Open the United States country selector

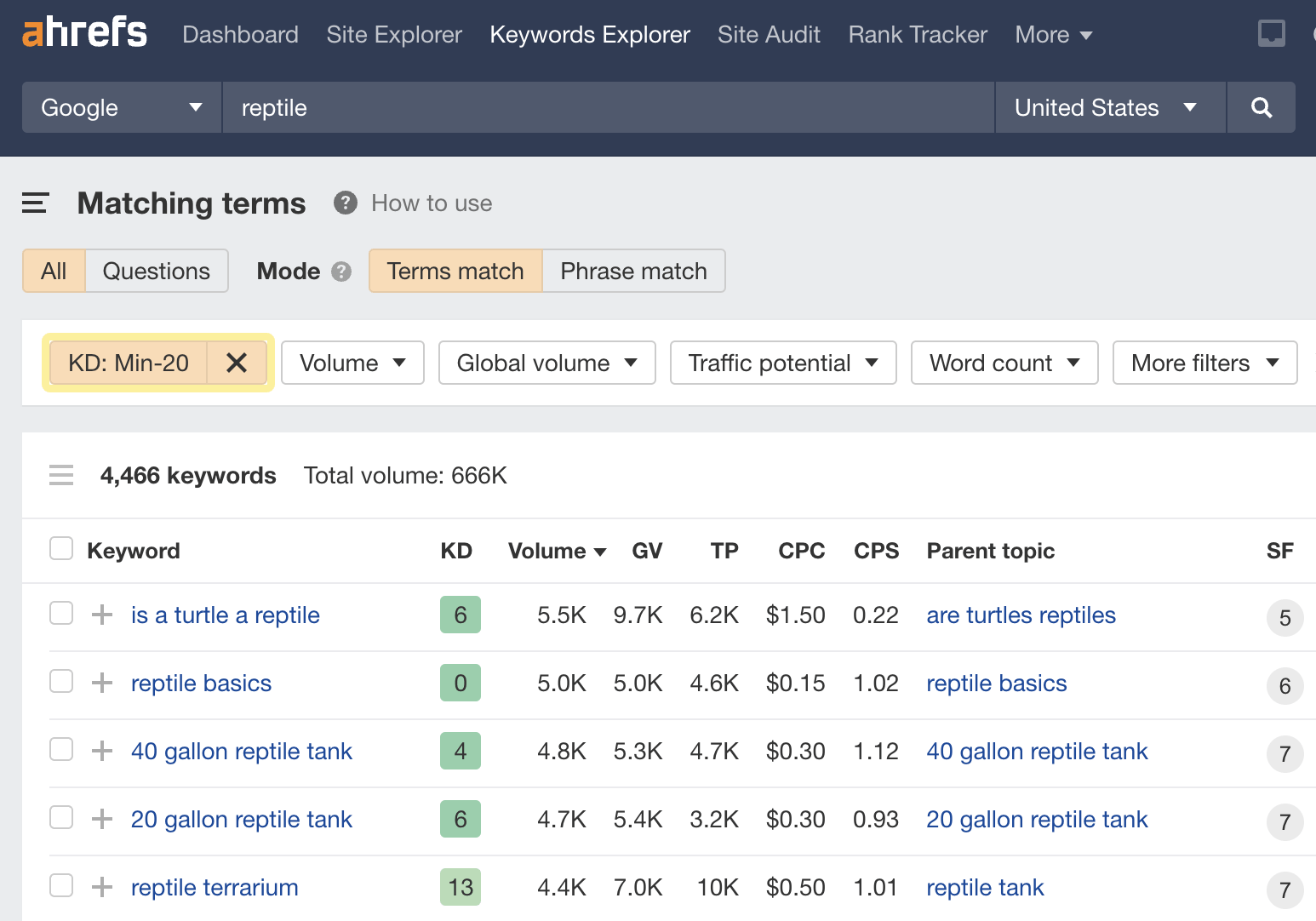(x=1107, y=107)
